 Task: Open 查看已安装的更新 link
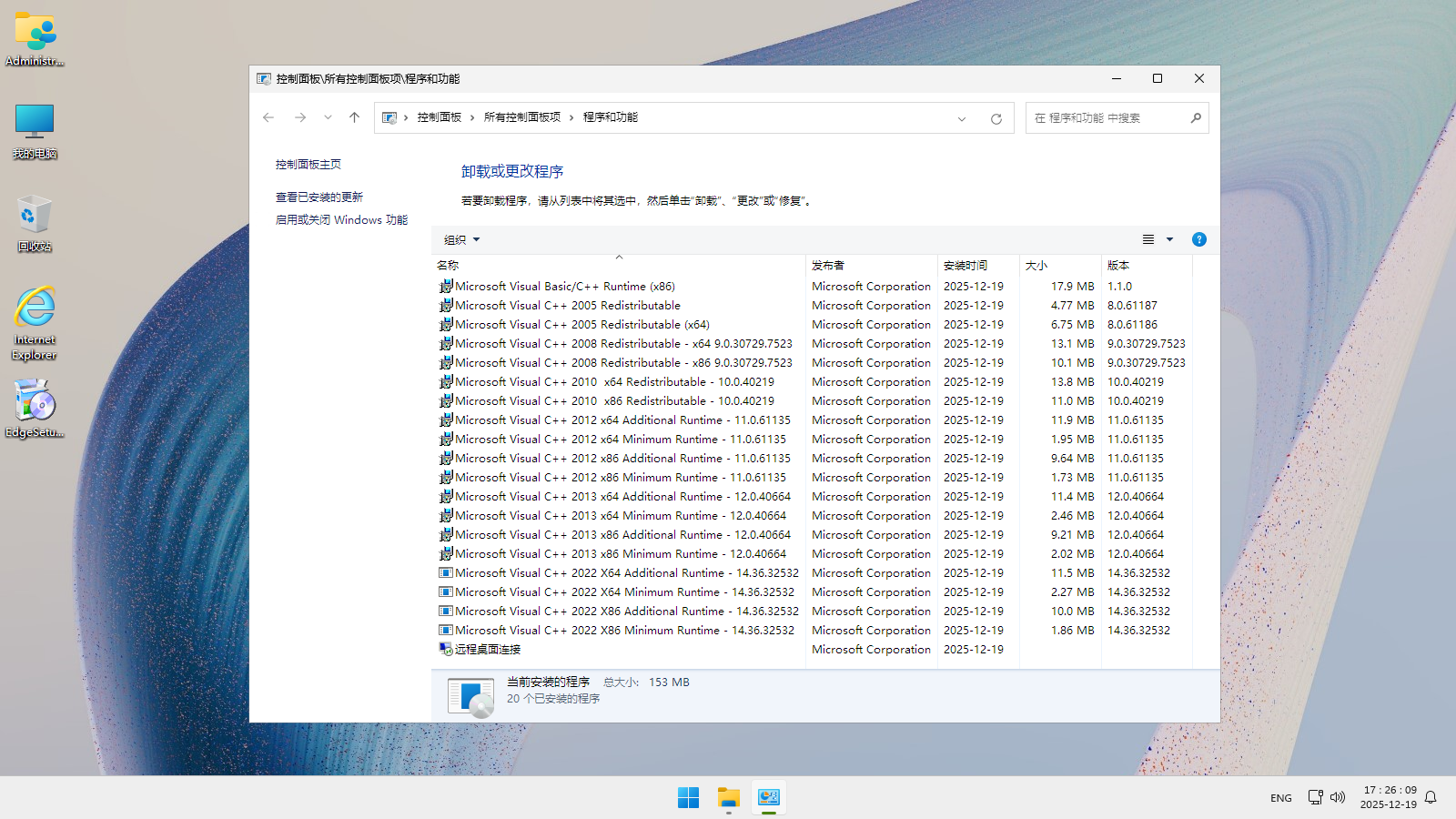(319, 197)
